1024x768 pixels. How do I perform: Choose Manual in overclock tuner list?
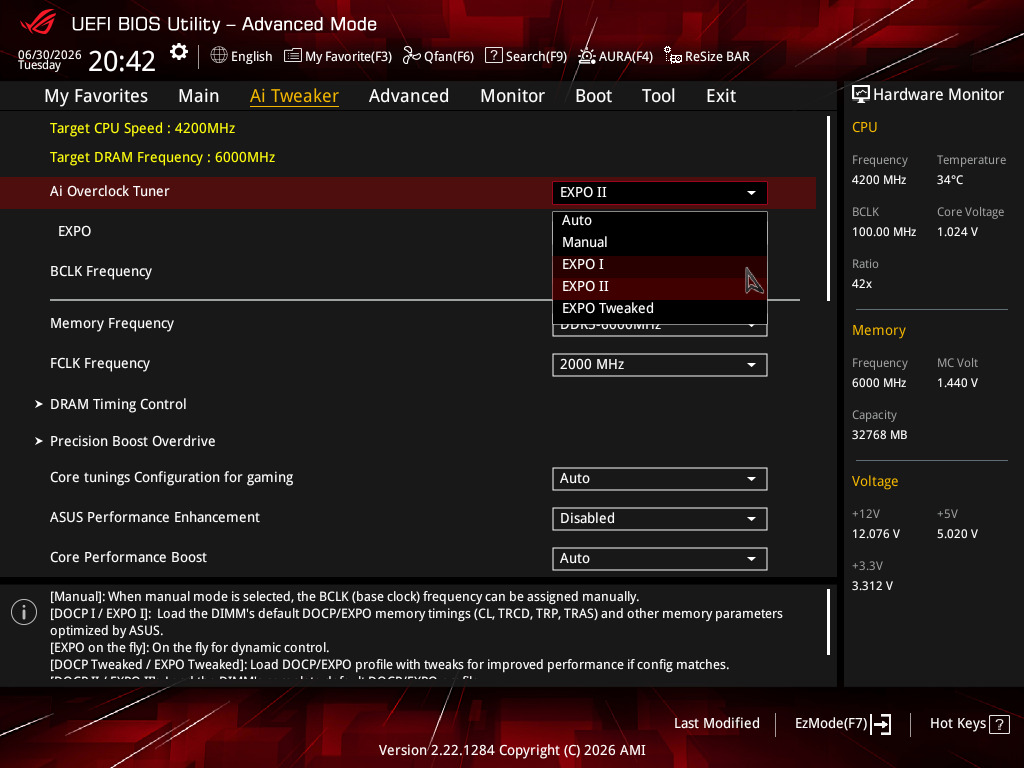(660, 242)
